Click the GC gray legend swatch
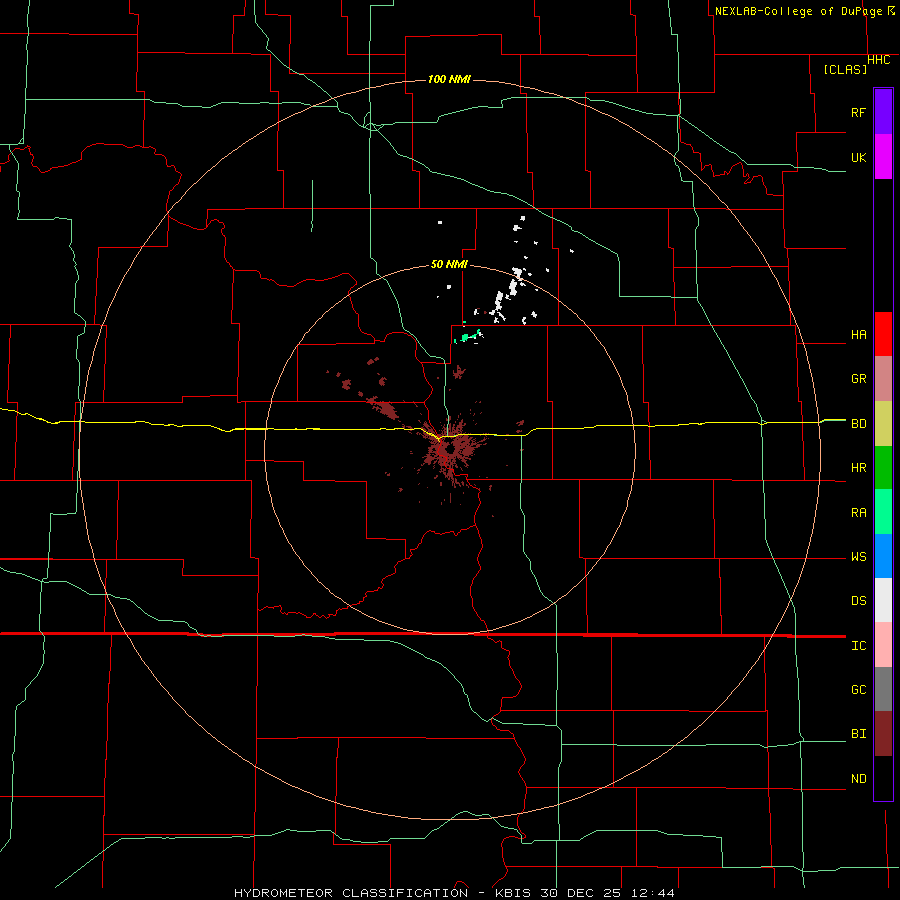Viewport: 900px width, 900px height. click(x=883, y=689)
